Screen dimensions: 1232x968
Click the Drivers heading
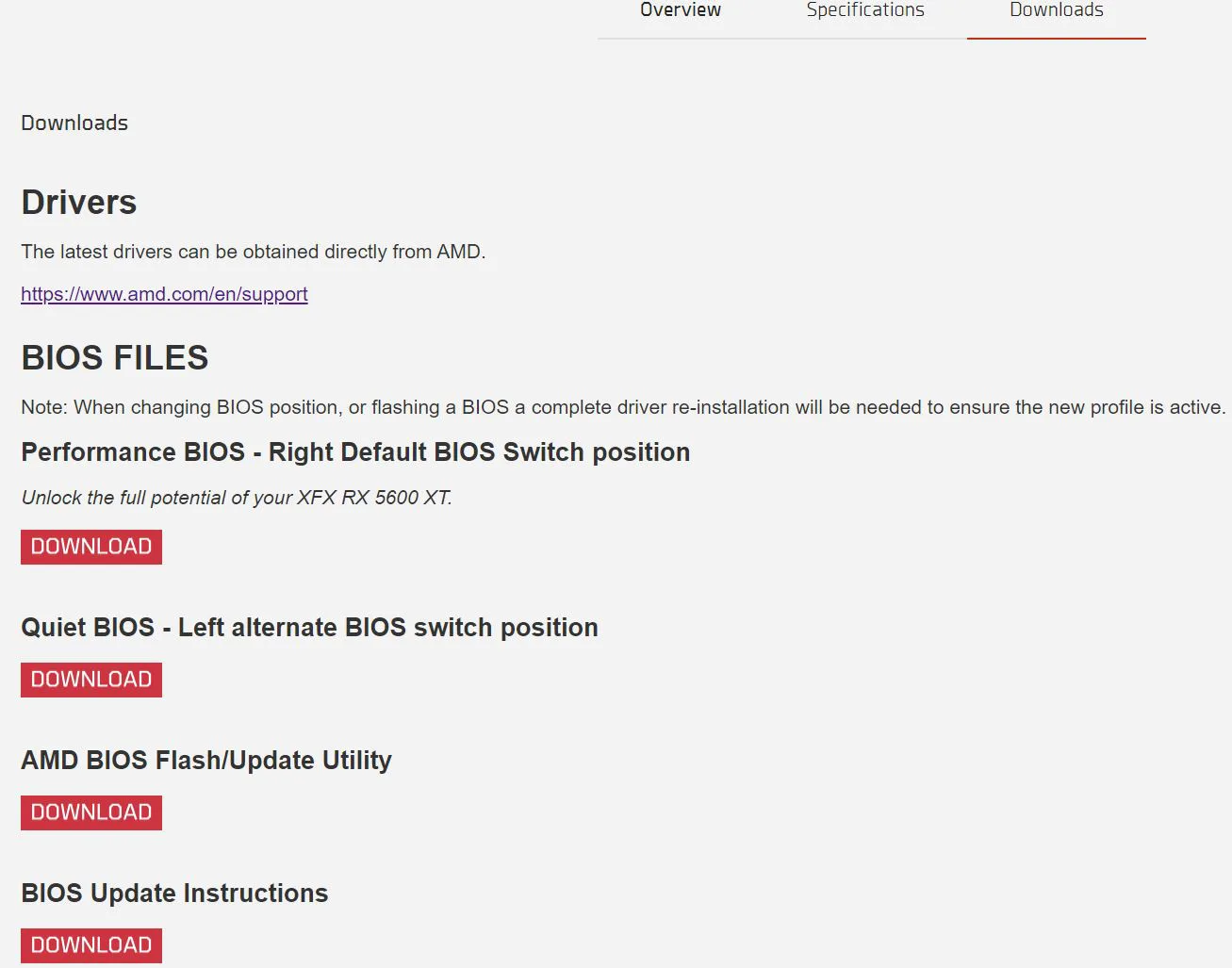79,203
